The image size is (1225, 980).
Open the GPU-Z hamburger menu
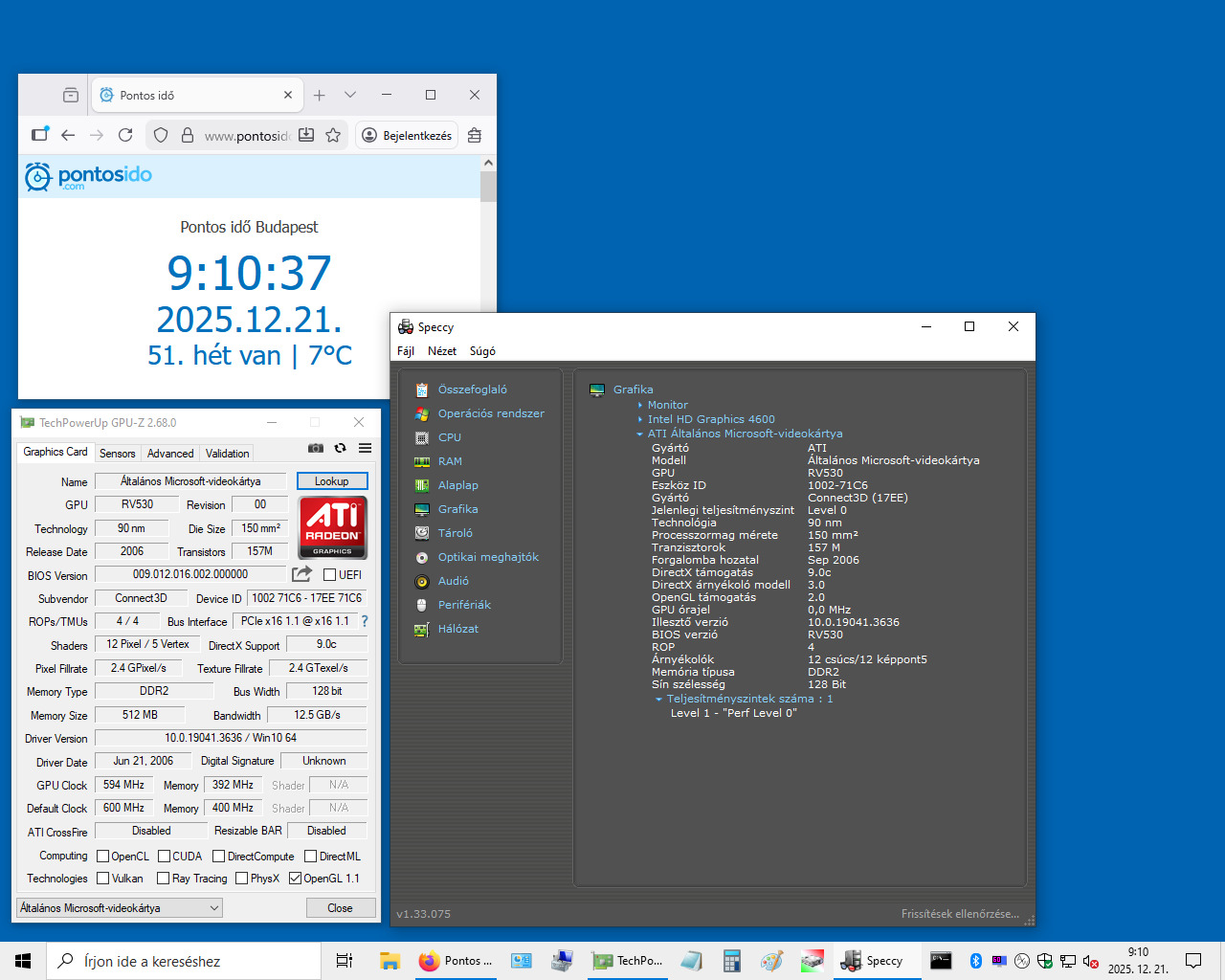pyautogui.click(x=365, y=448)
